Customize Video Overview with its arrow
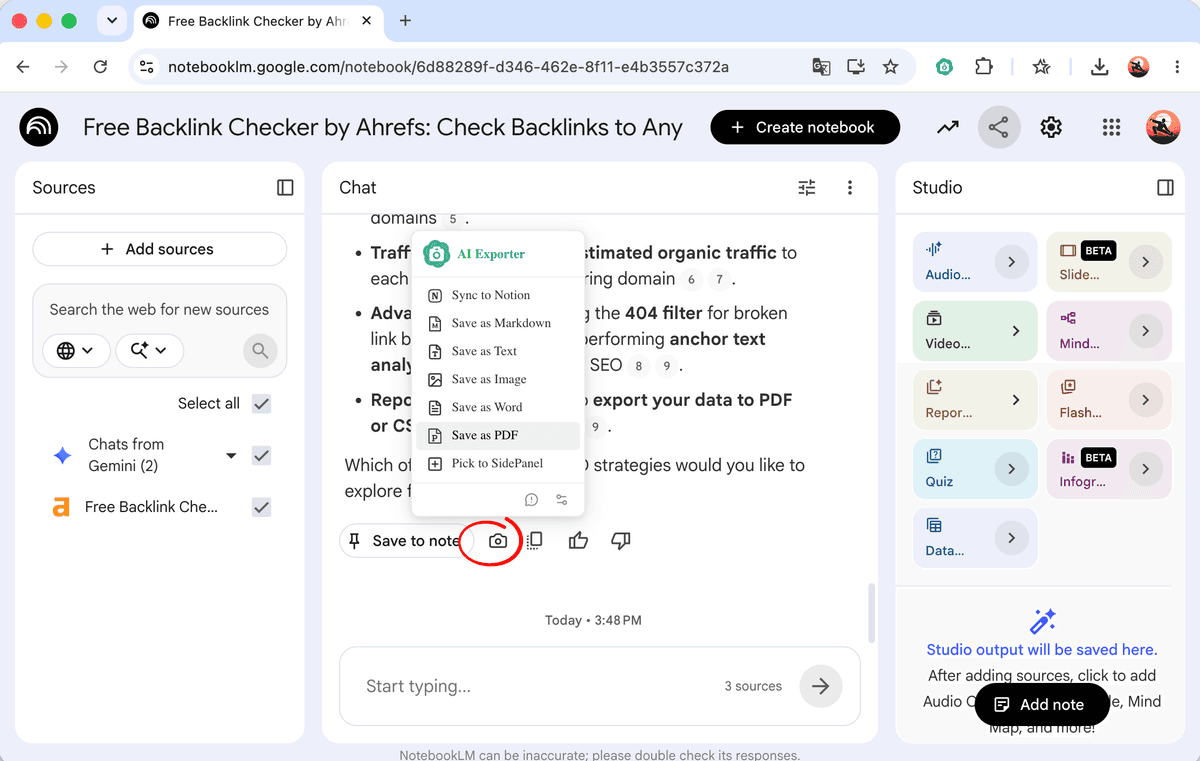The height and width of the screenshot is (761, 1200). click(1016, 331)
